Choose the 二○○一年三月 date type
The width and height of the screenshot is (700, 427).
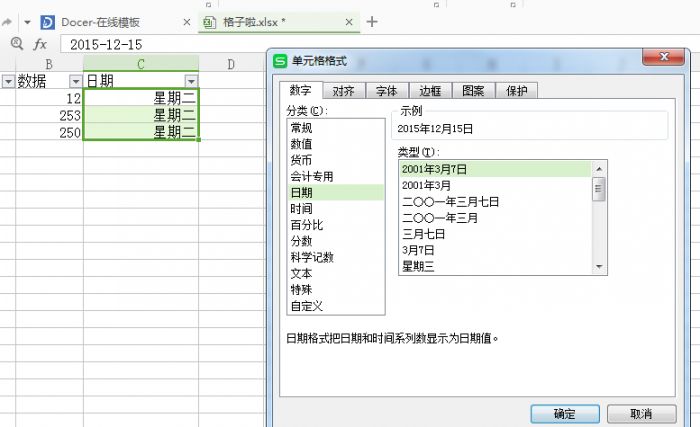point(496,218)
